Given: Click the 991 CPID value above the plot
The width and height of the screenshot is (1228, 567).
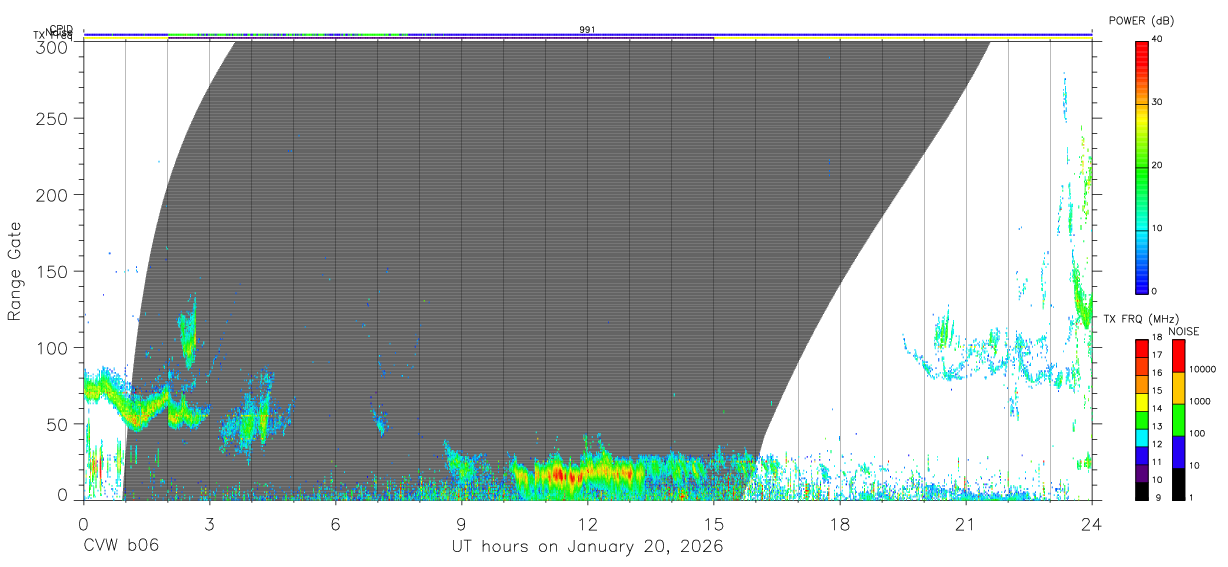Looking at the screenshot, I should pyautogui.click(x=587, y=30).
